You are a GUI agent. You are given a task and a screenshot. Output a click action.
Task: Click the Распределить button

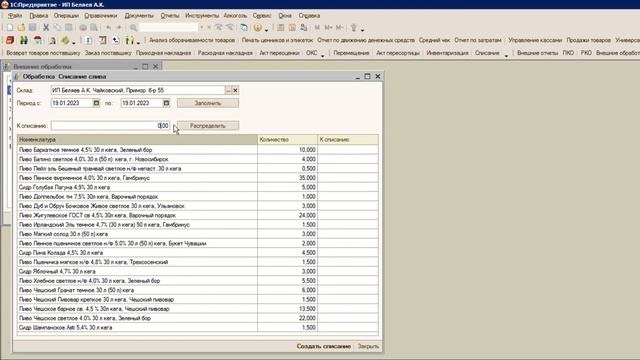coord(208,126)
